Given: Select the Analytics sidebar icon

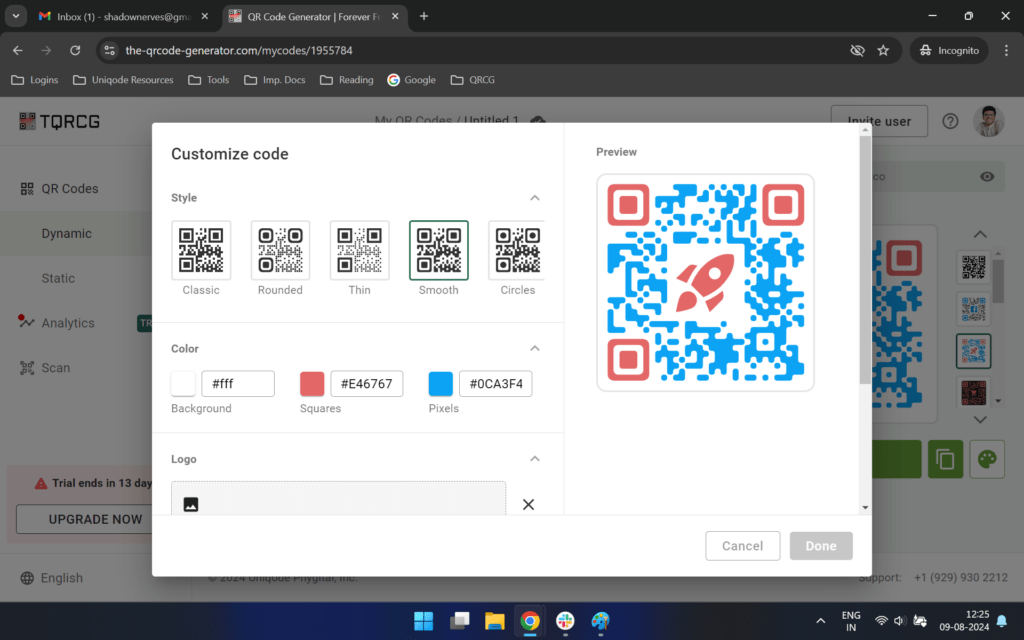Looking at the screenshot, I should (x=27, y=322).
